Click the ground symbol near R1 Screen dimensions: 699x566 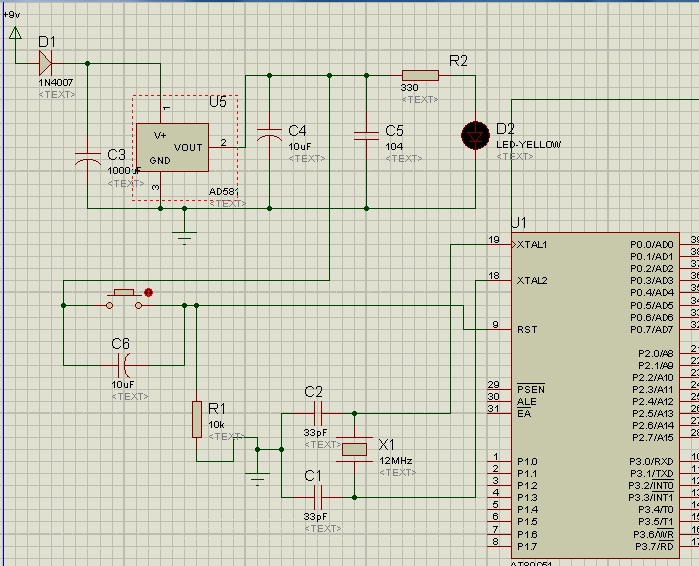point(258,476)
